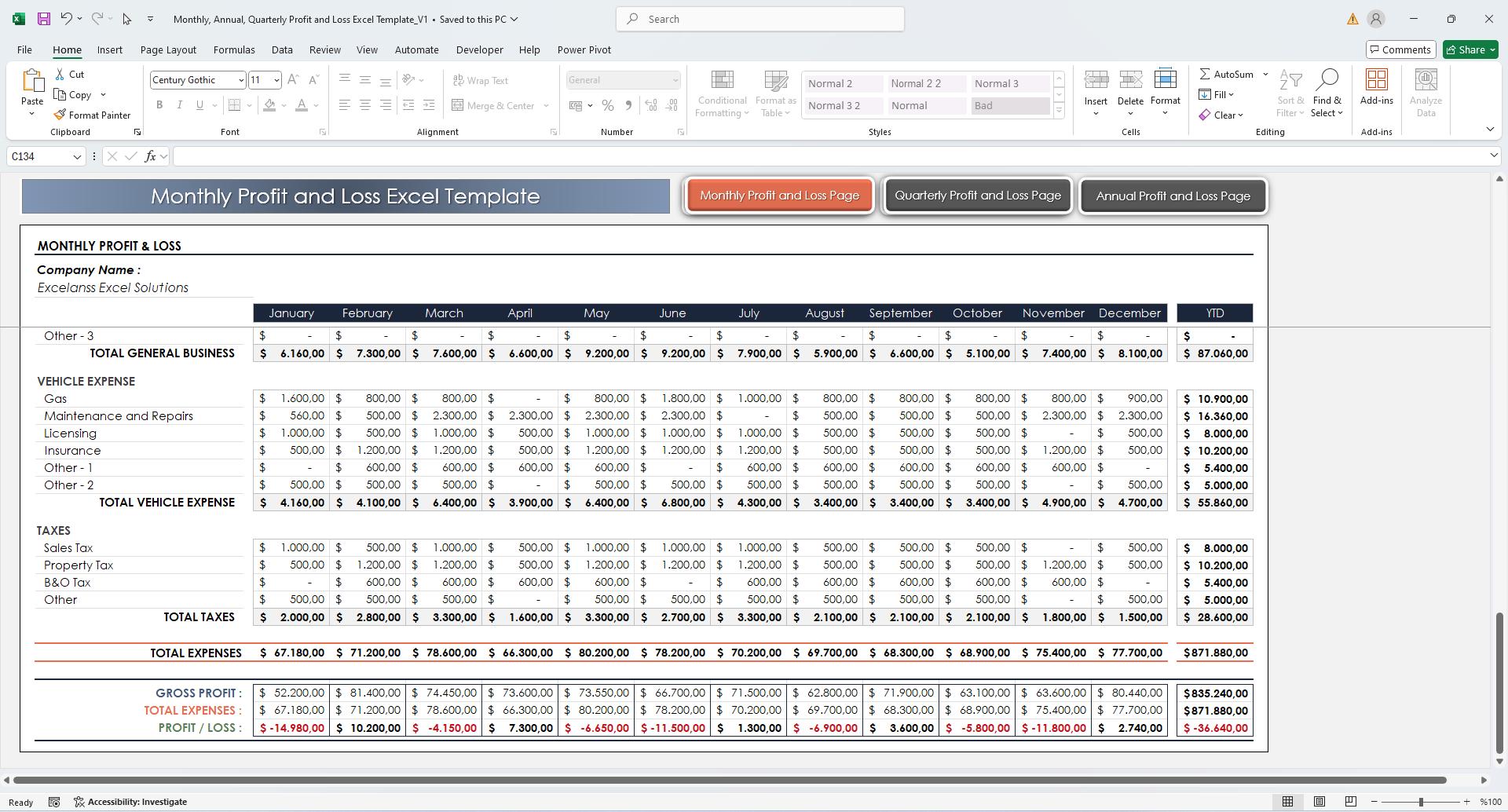Open Format as Table gallery
Image resolution: width=1508 pixels, height=812 pixels.
[x=775, y=93]
